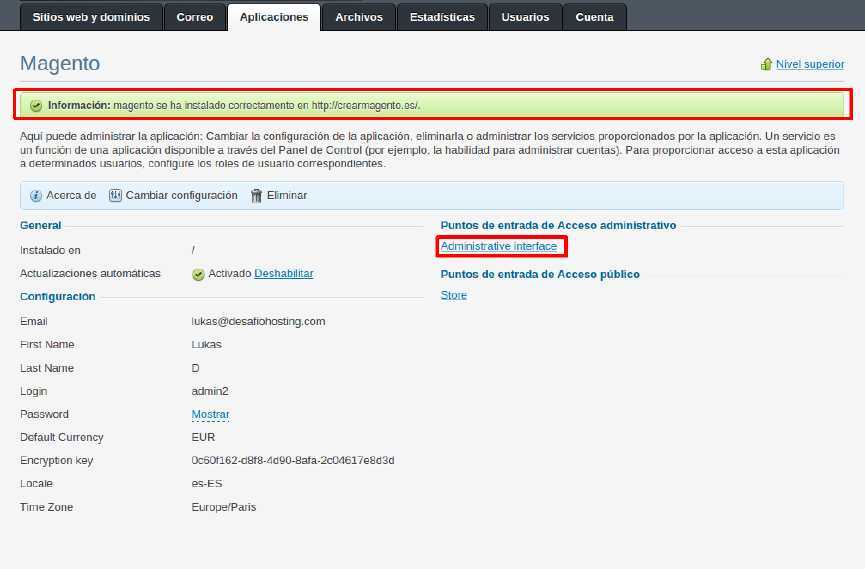865x569 pixels.
Task: Open the Sitios web y dominios tab
Action: (91, 17)
